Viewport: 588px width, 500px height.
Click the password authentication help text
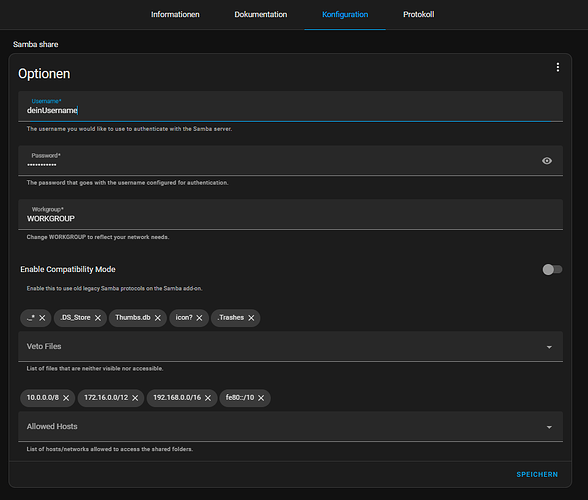pyautogui.click(x=128, y=183)
